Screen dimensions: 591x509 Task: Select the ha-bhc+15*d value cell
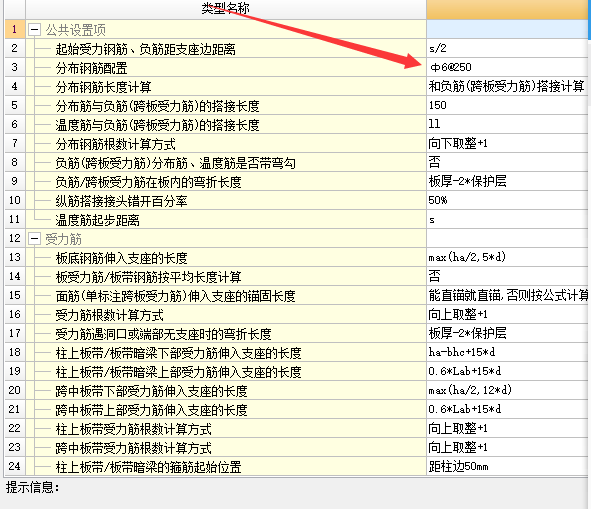coord(507,352)
